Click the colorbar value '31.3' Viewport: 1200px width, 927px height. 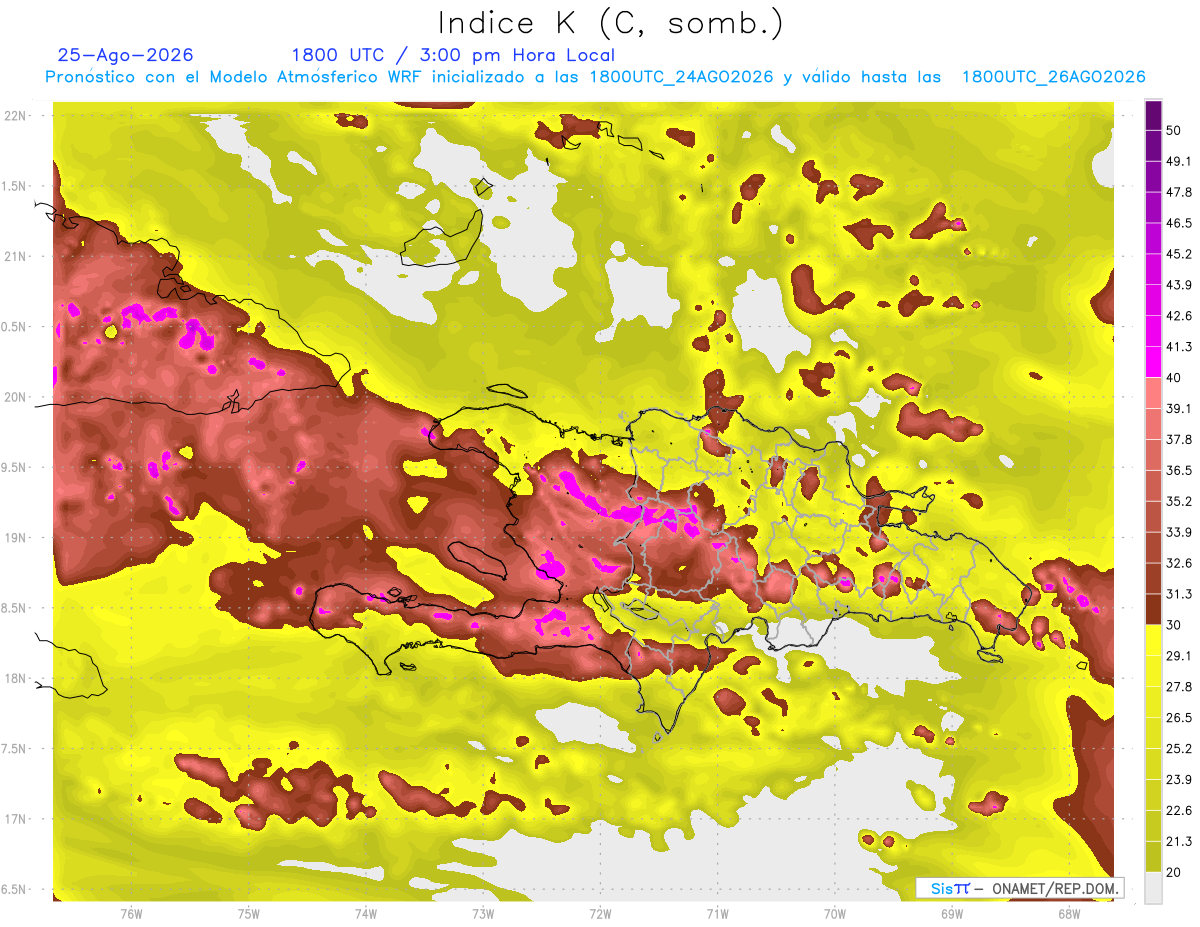(x=1178, y=594)
